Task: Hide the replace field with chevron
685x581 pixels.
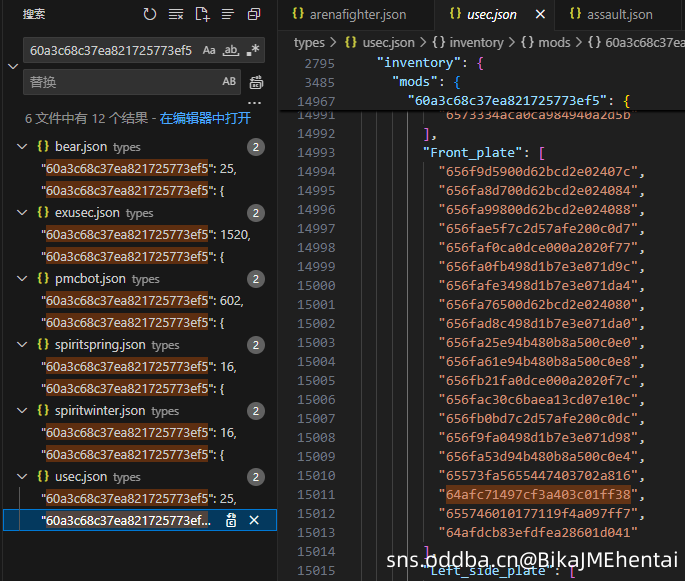Action: click(x=12, y=66)
